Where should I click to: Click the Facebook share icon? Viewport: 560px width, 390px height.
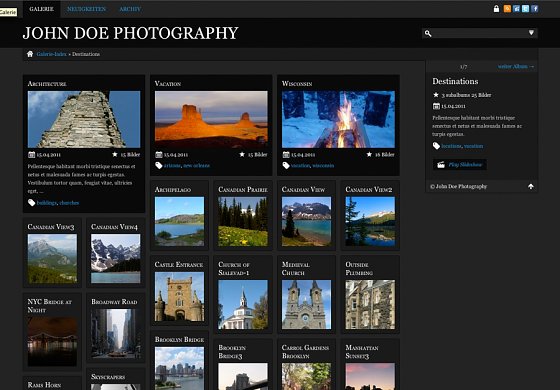pos(534,9)
